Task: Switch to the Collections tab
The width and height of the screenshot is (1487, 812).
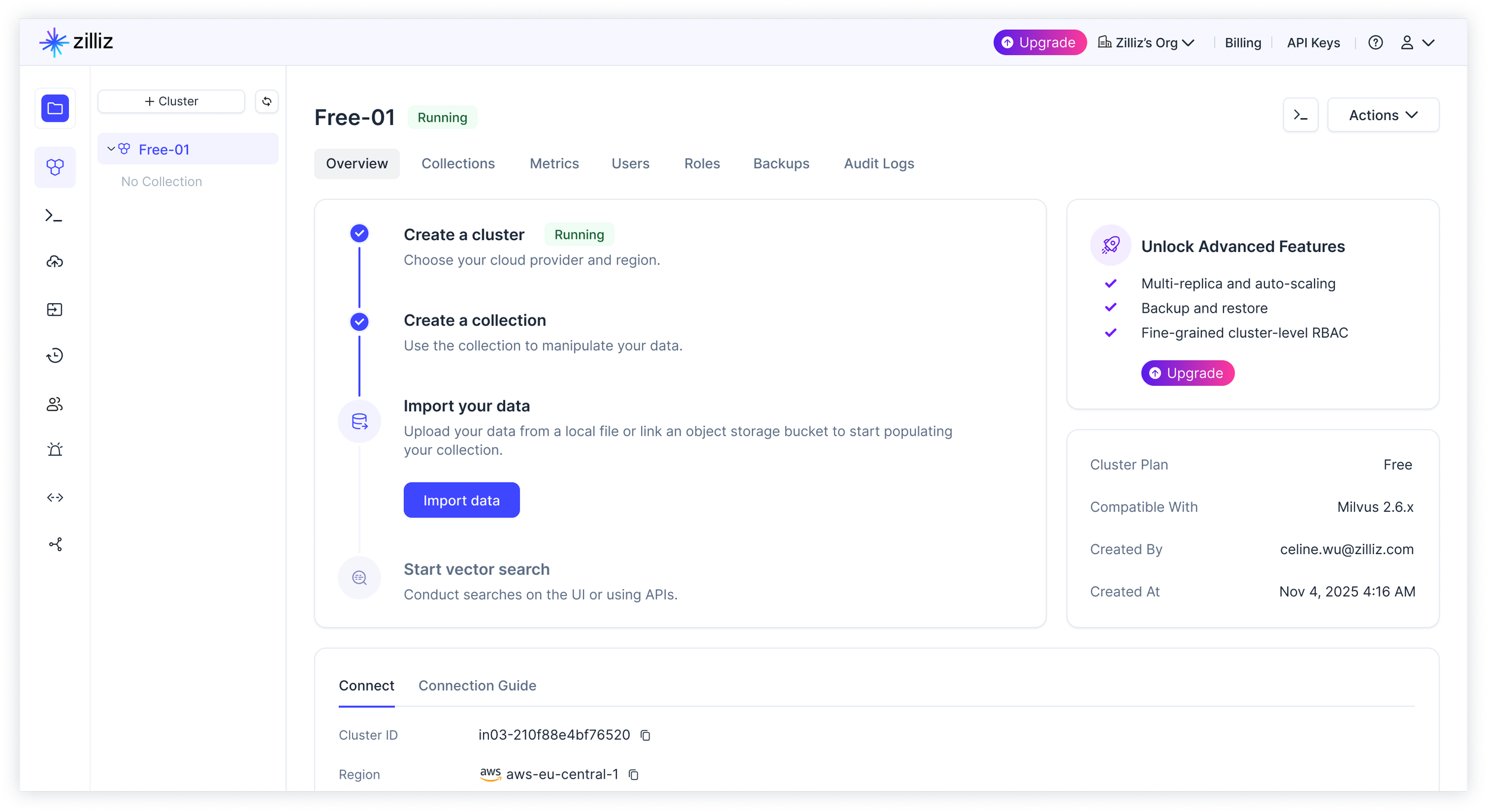Action: click(458, 163)
